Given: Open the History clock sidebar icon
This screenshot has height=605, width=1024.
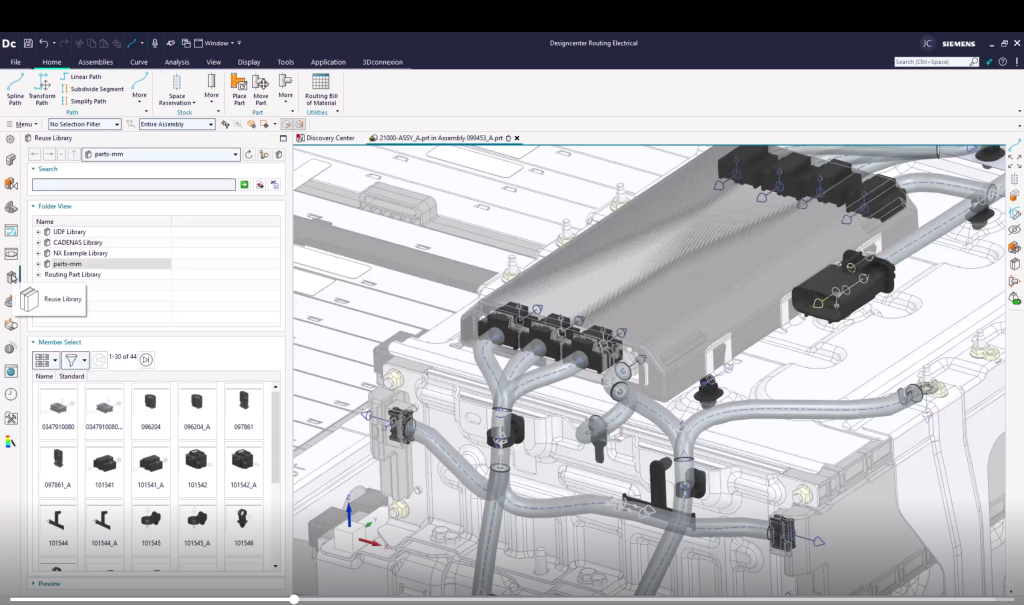Looking at the screenshot, I should (x=10, y=394).
